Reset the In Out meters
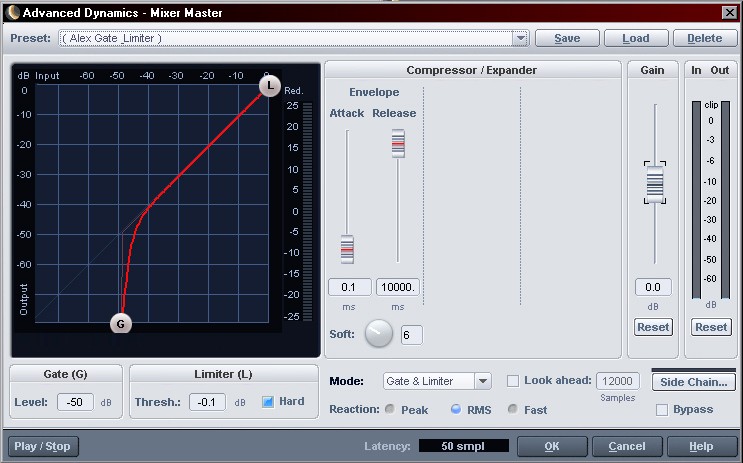Screen dimensions: 743x463 (711, 327)
